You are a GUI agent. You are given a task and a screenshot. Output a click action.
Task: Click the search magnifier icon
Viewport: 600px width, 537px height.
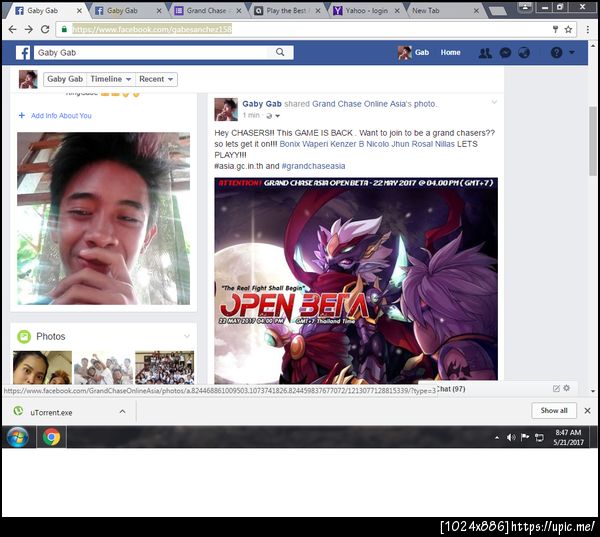[280, 52]
